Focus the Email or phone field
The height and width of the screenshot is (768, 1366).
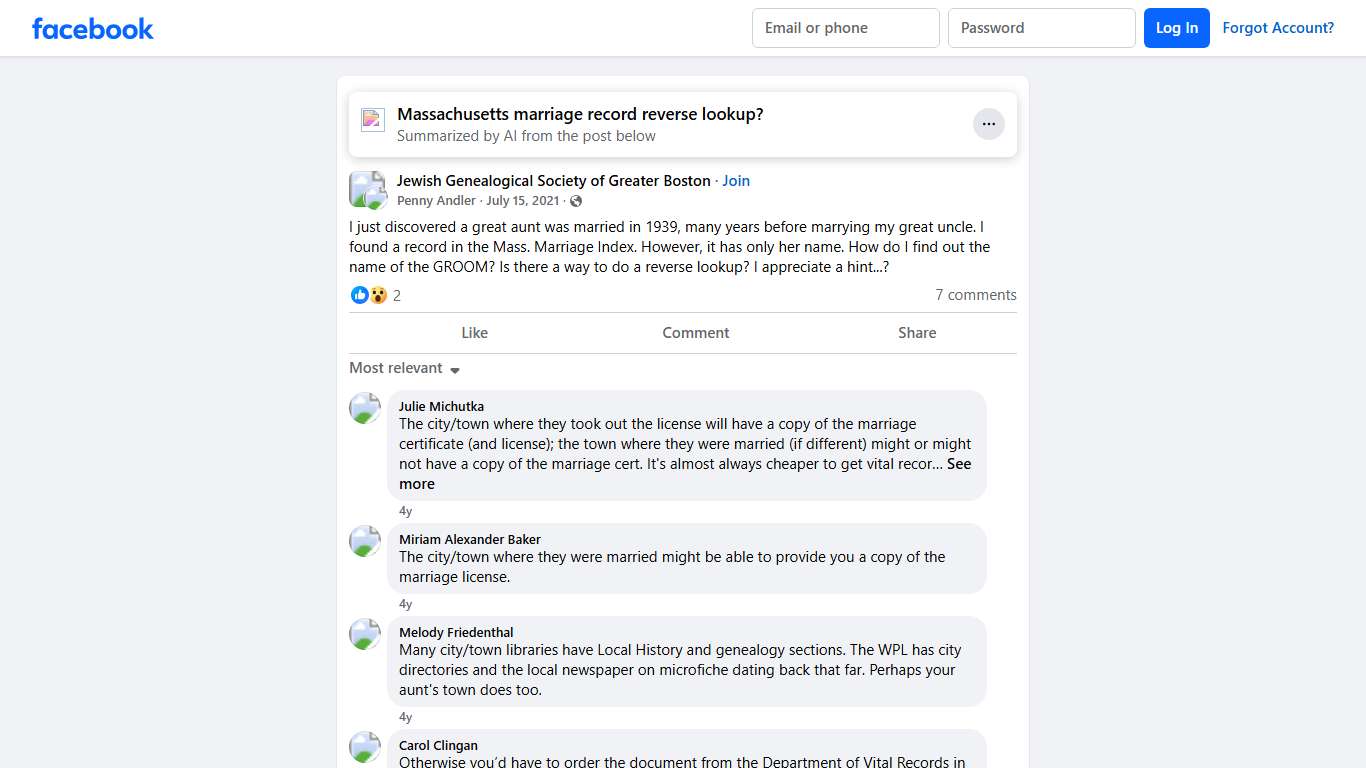(x=845, y=28)
